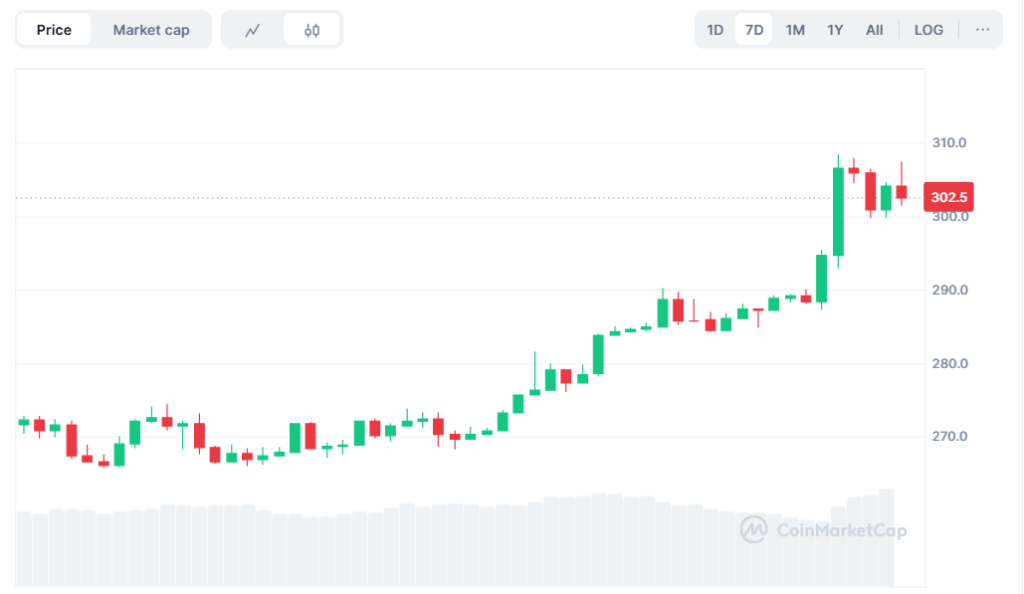Image resolution: width=1024 pixels, height=594 pixels.
Task: Select the candlestick chart icon
Action: 311,30
